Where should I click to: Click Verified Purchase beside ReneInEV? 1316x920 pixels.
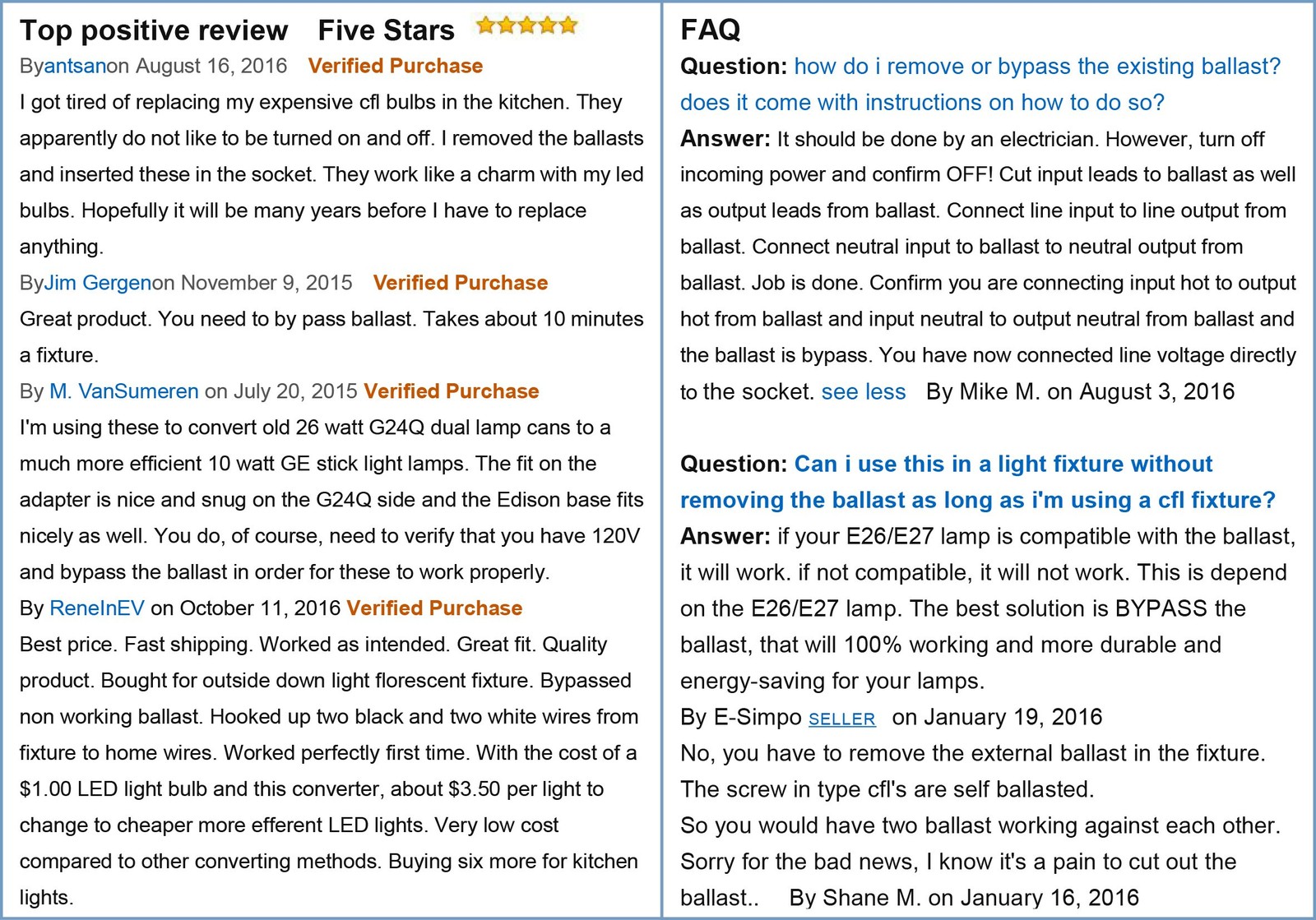(434, 608)
